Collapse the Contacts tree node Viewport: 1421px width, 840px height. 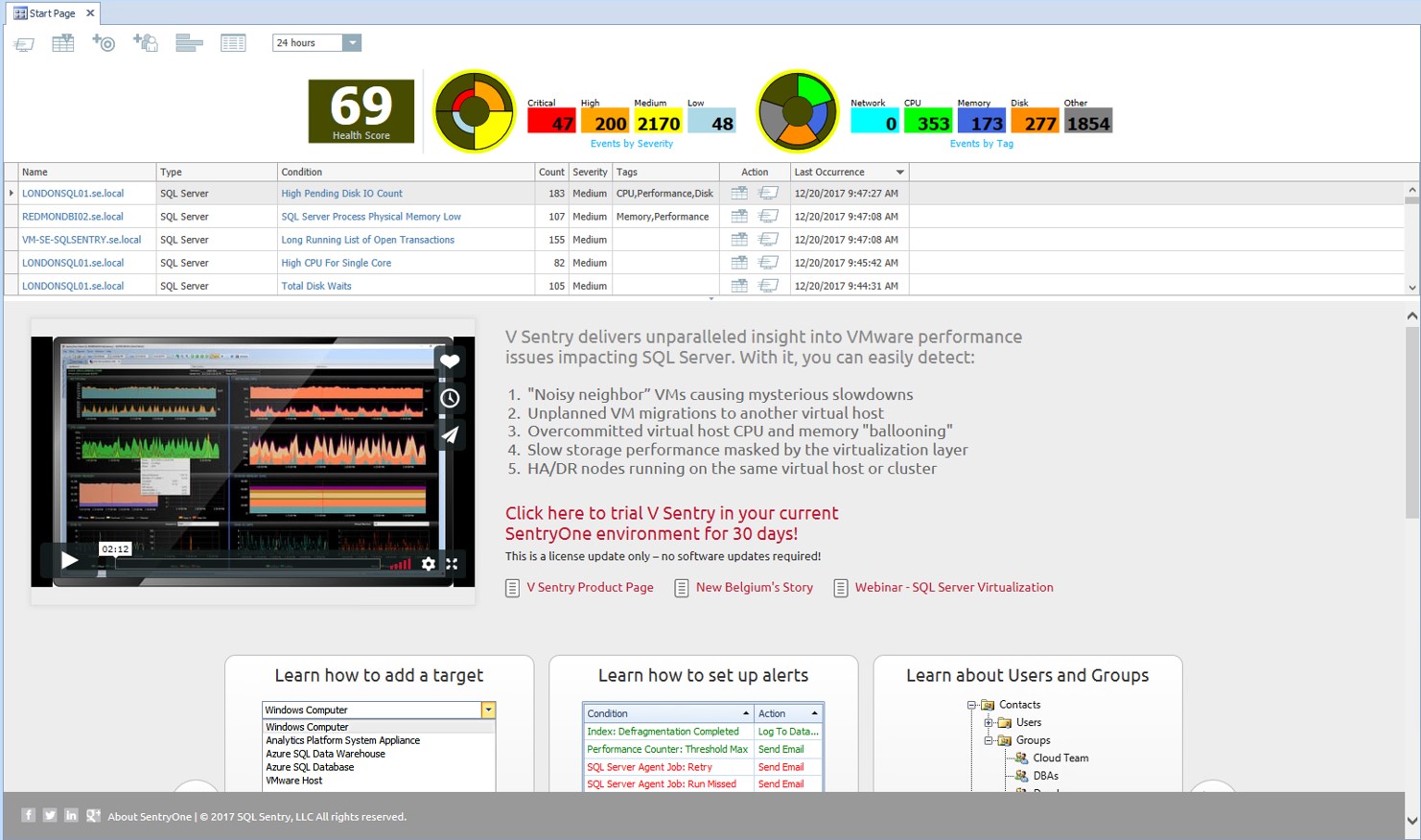(x=971, y=705)
